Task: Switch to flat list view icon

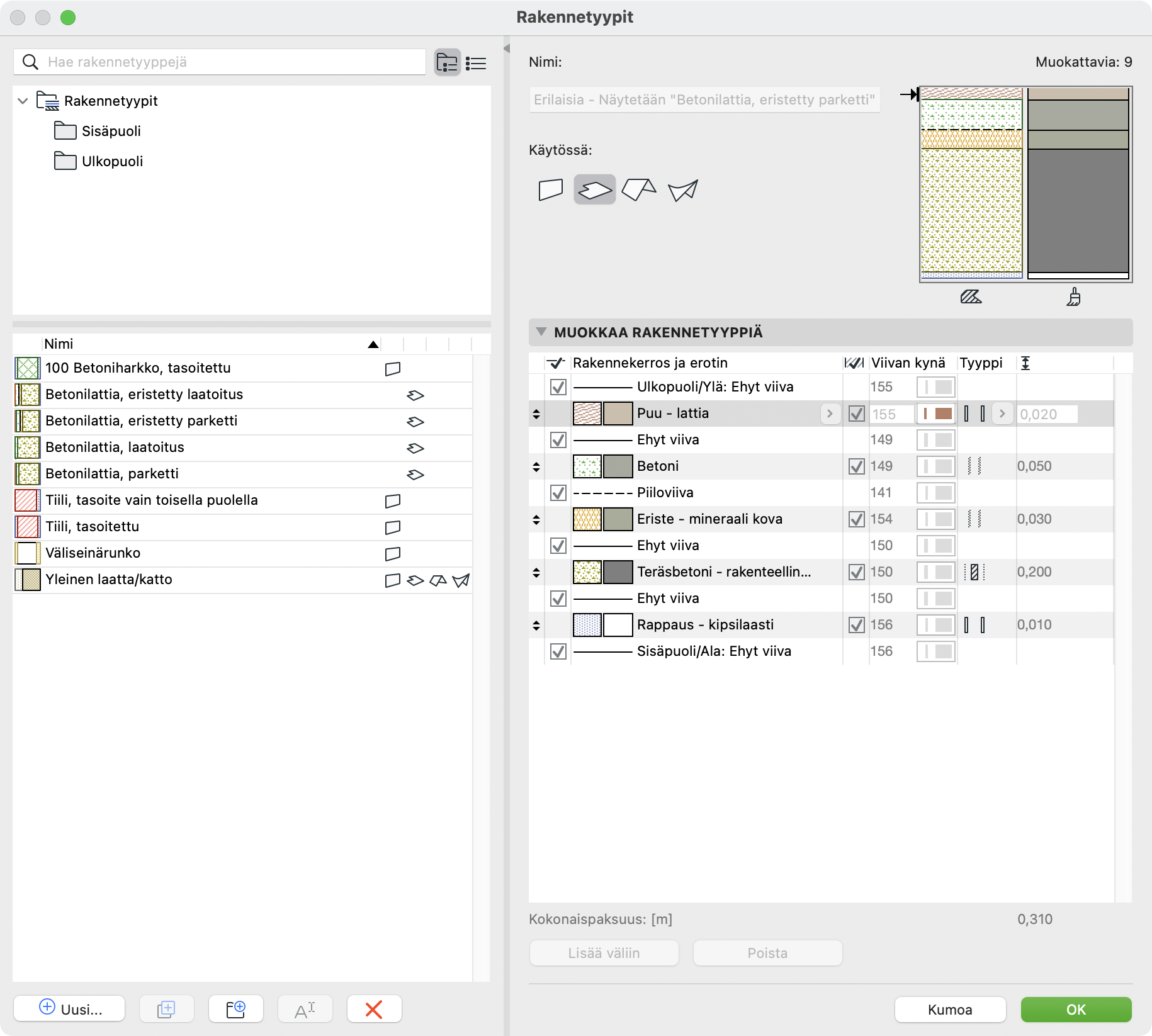Action: [476, 63]
